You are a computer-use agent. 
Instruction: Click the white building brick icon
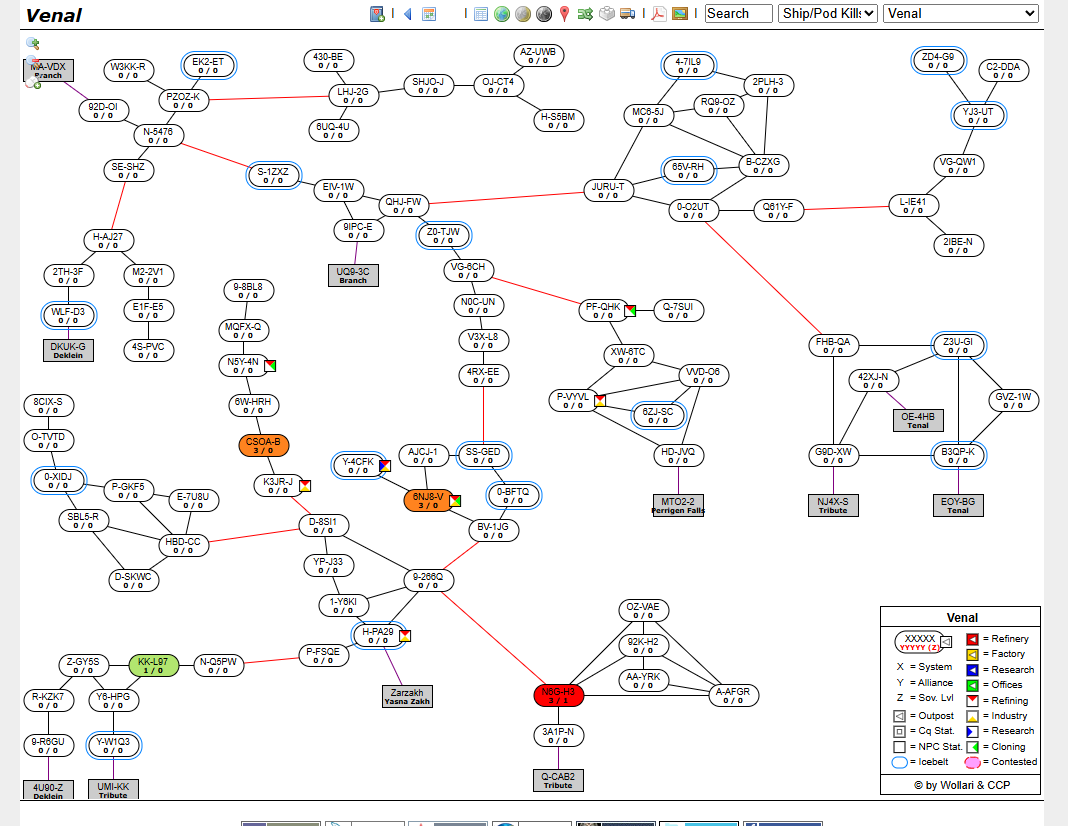tap(606, 14)
